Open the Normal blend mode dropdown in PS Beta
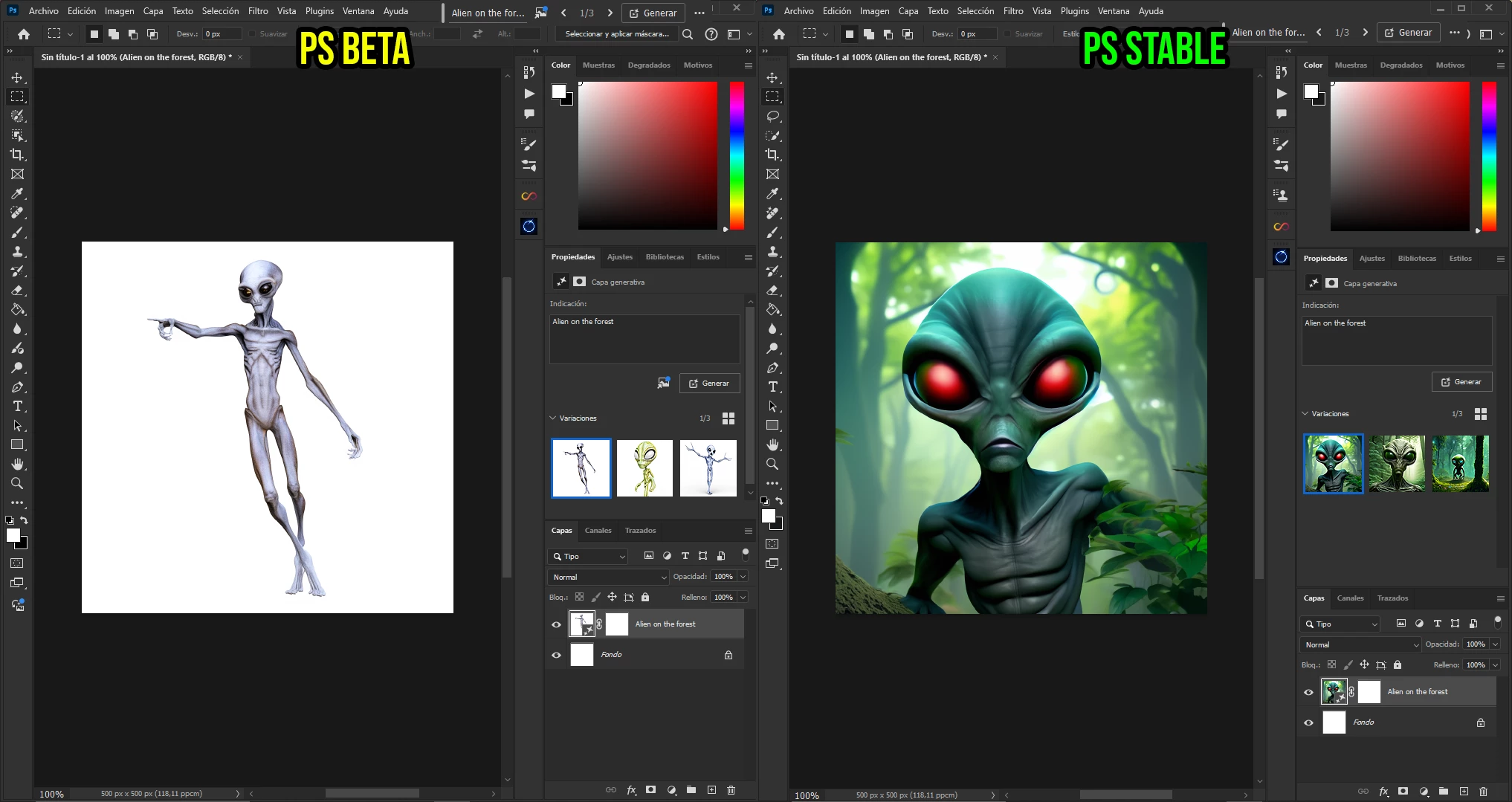Screen dimensions: 1512x802 tap(609, 577)
